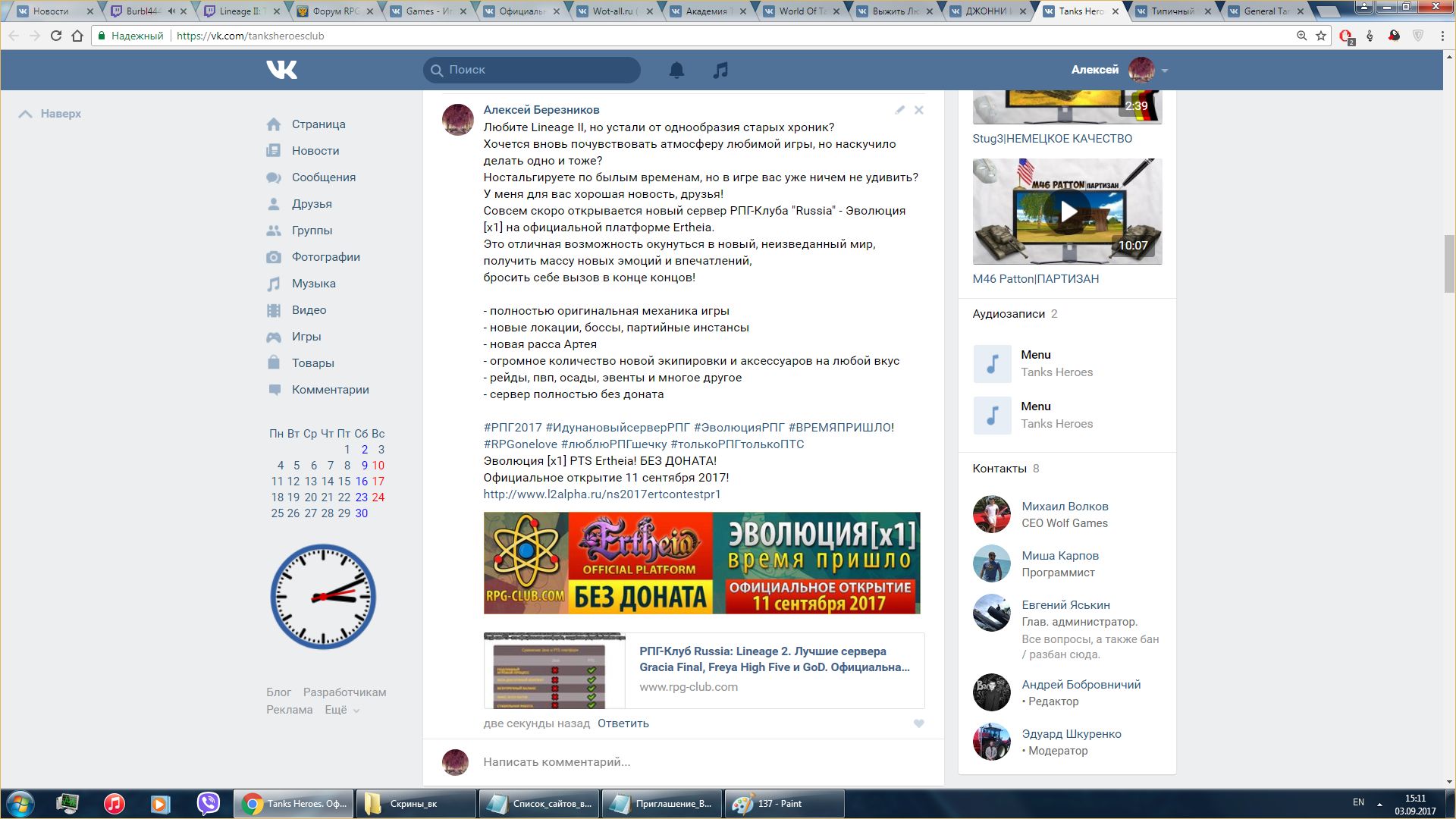
Task: Switch to the Lineage II browser tab
Action: (241, 11)
